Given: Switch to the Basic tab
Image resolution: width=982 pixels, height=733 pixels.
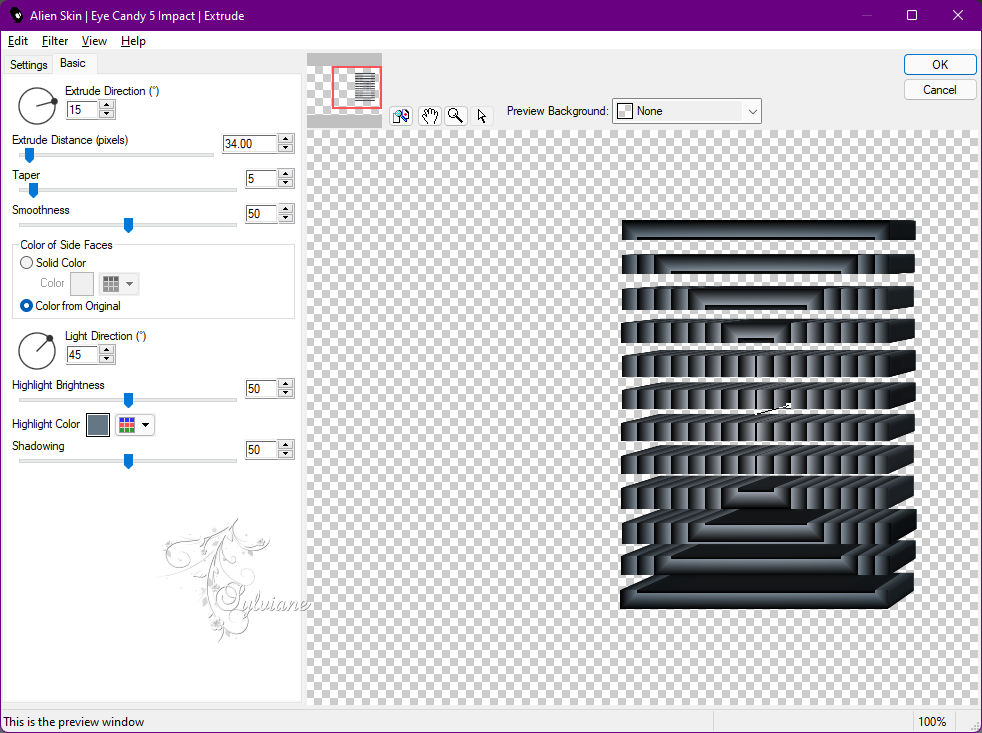Looking at the screenshot, I should [x=73, y=63].
